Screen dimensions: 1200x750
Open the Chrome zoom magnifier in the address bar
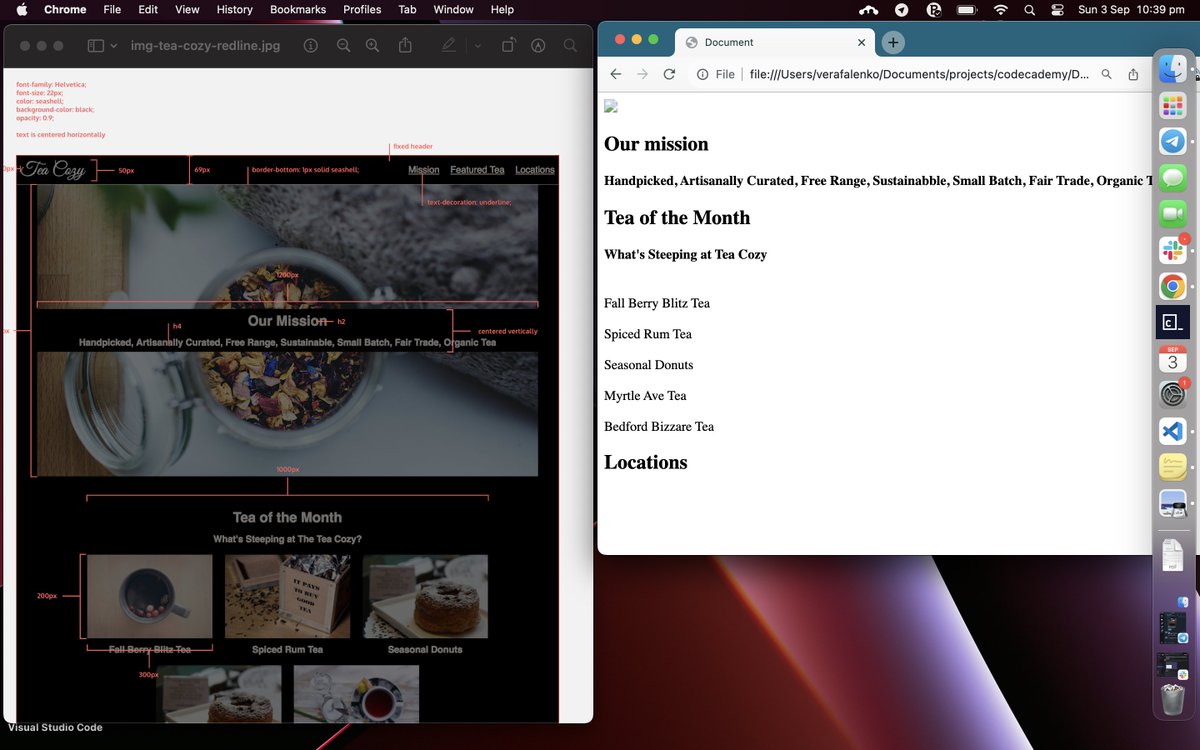(x=1106, y=74)
